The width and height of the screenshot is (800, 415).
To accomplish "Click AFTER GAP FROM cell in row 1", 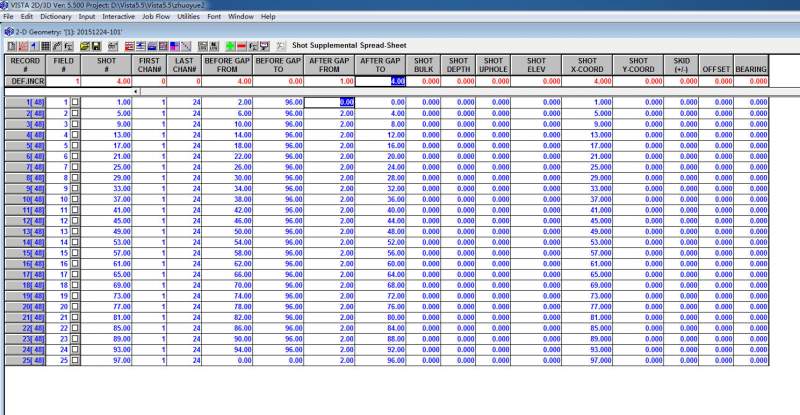I will 329,102.
